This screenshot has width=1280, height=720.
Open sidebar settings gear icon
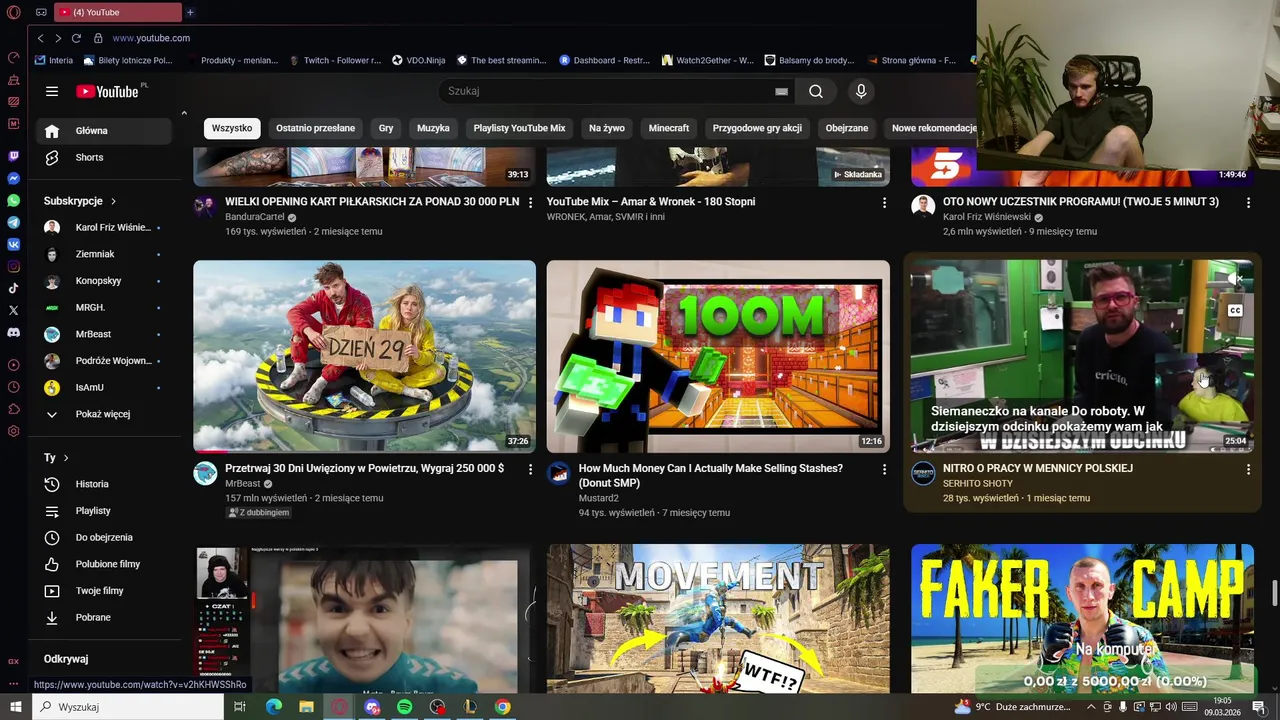point(14,431)
